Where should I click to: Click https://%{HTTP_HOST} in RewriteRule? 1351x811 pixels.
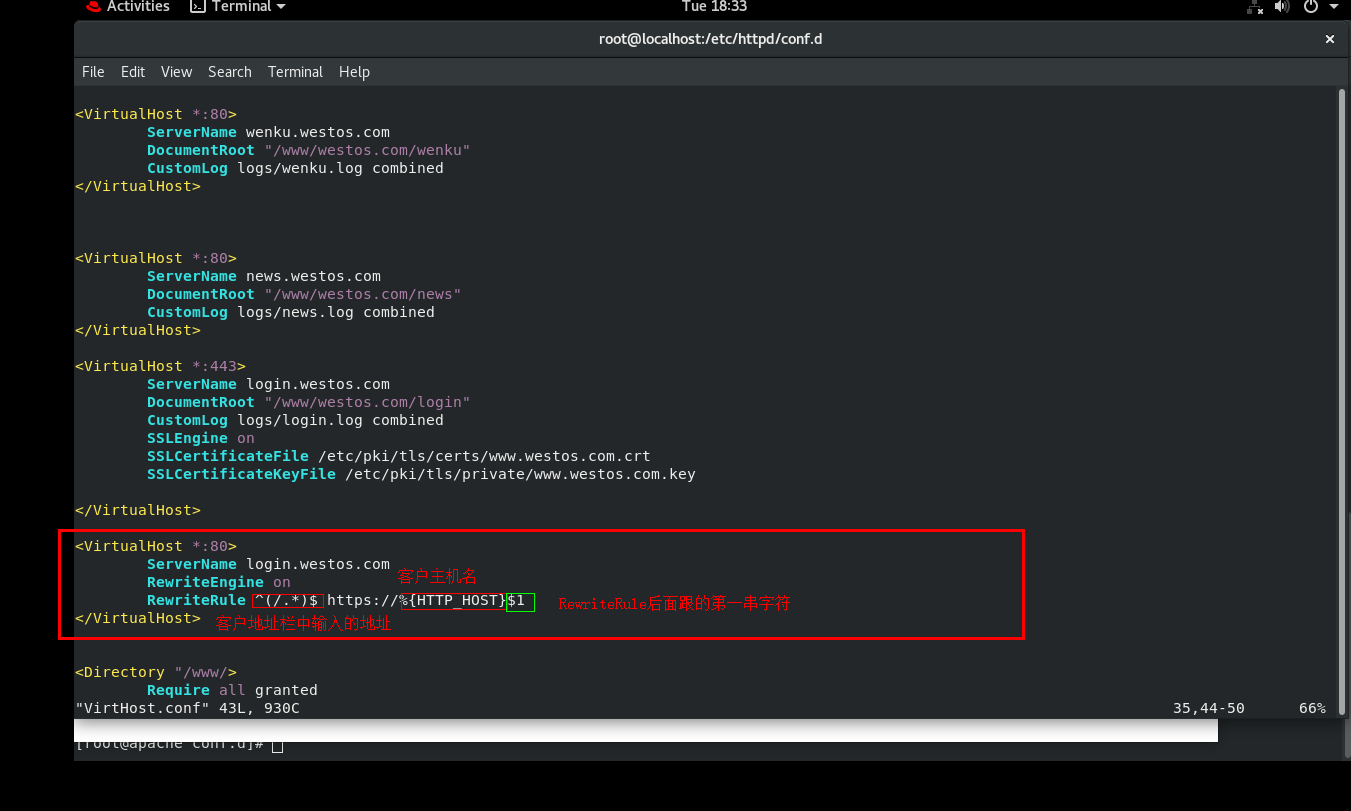pyautogui.click(x=417, y=600)
